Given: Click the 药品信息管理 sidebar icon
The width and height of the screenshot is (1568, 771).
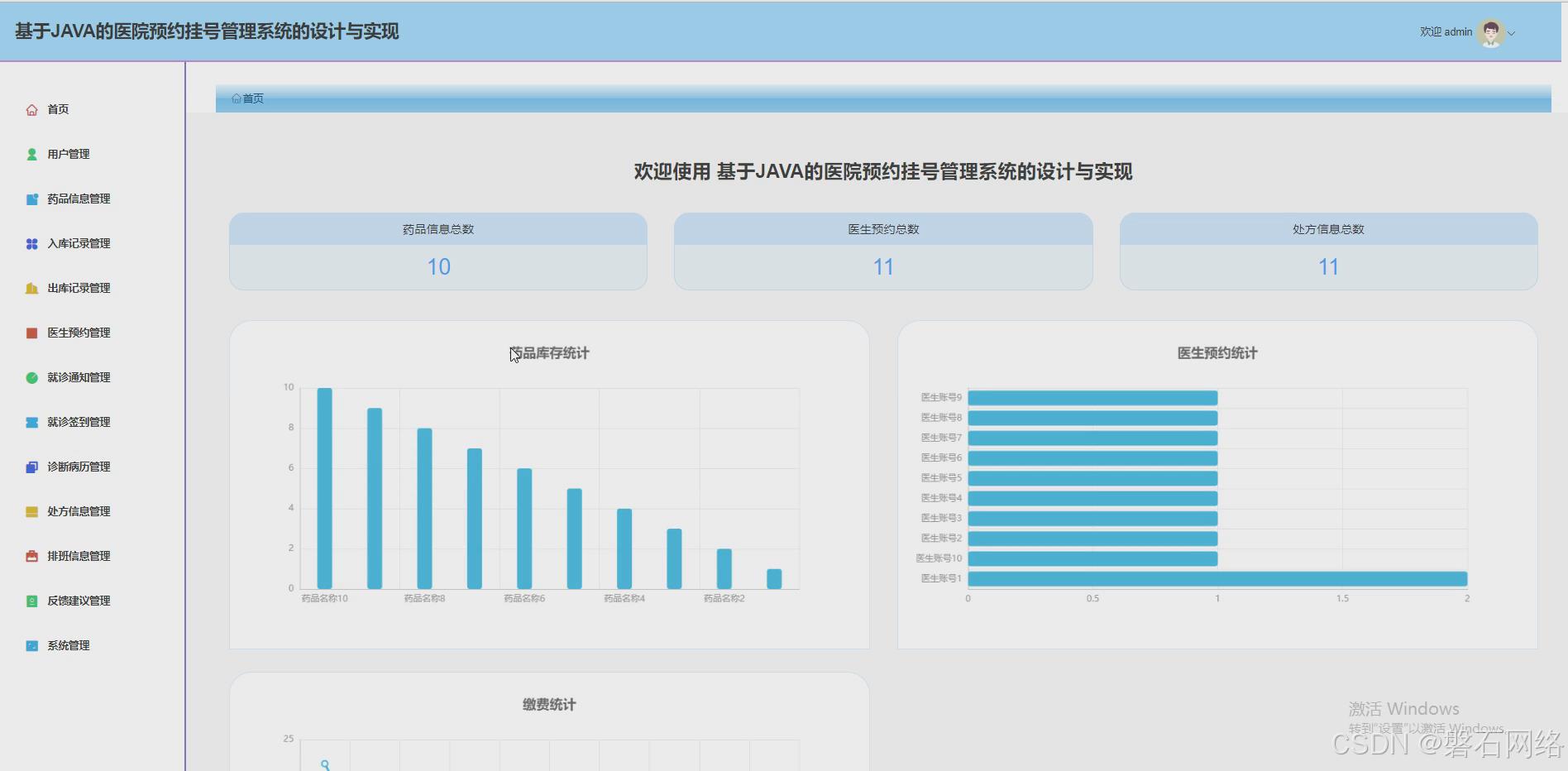Looking at the screenshot, I should (31, 199).
